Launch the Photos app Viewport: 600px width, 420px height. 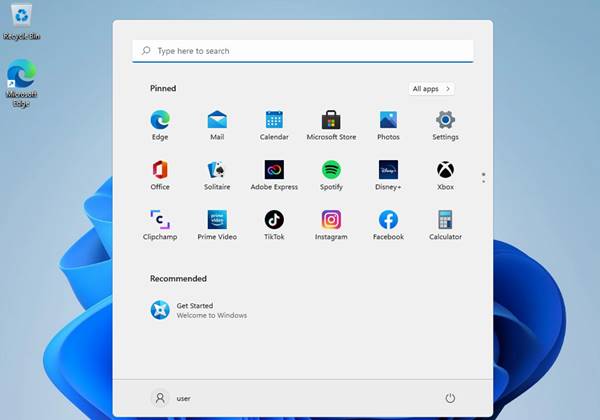click(x=388, y=125)
